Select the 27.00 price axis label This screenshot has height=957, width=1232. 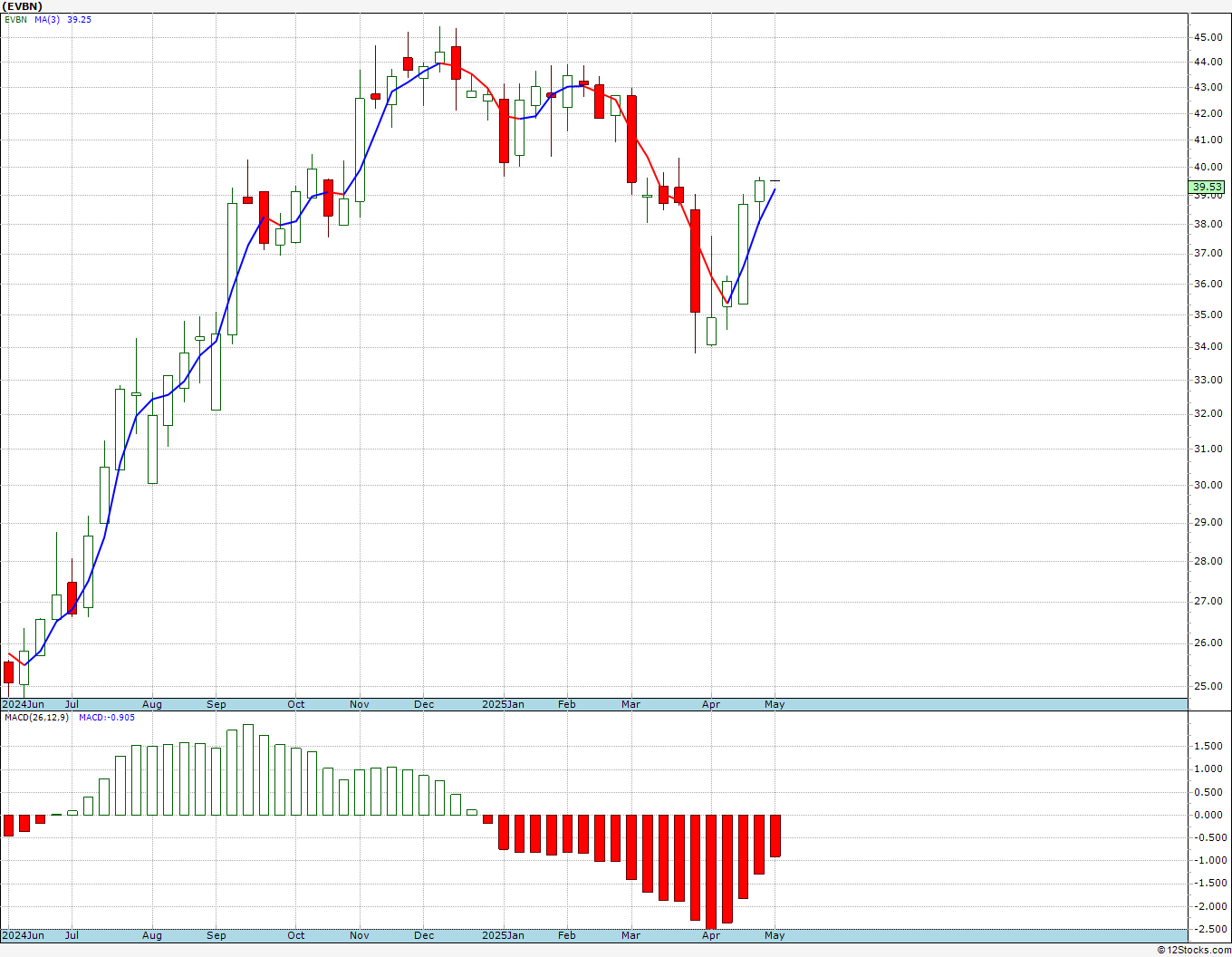(x=1208, y=601)
